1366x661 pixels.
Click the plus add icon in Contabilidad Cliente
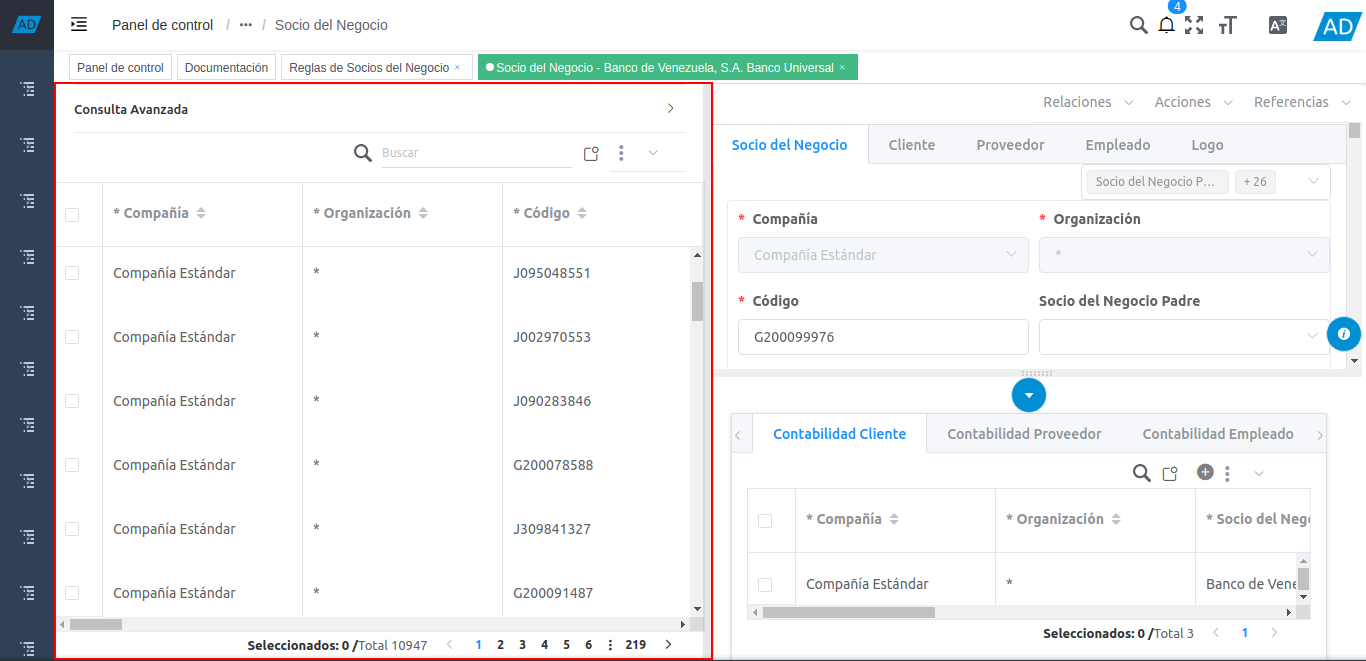[x=1205, y=472]
